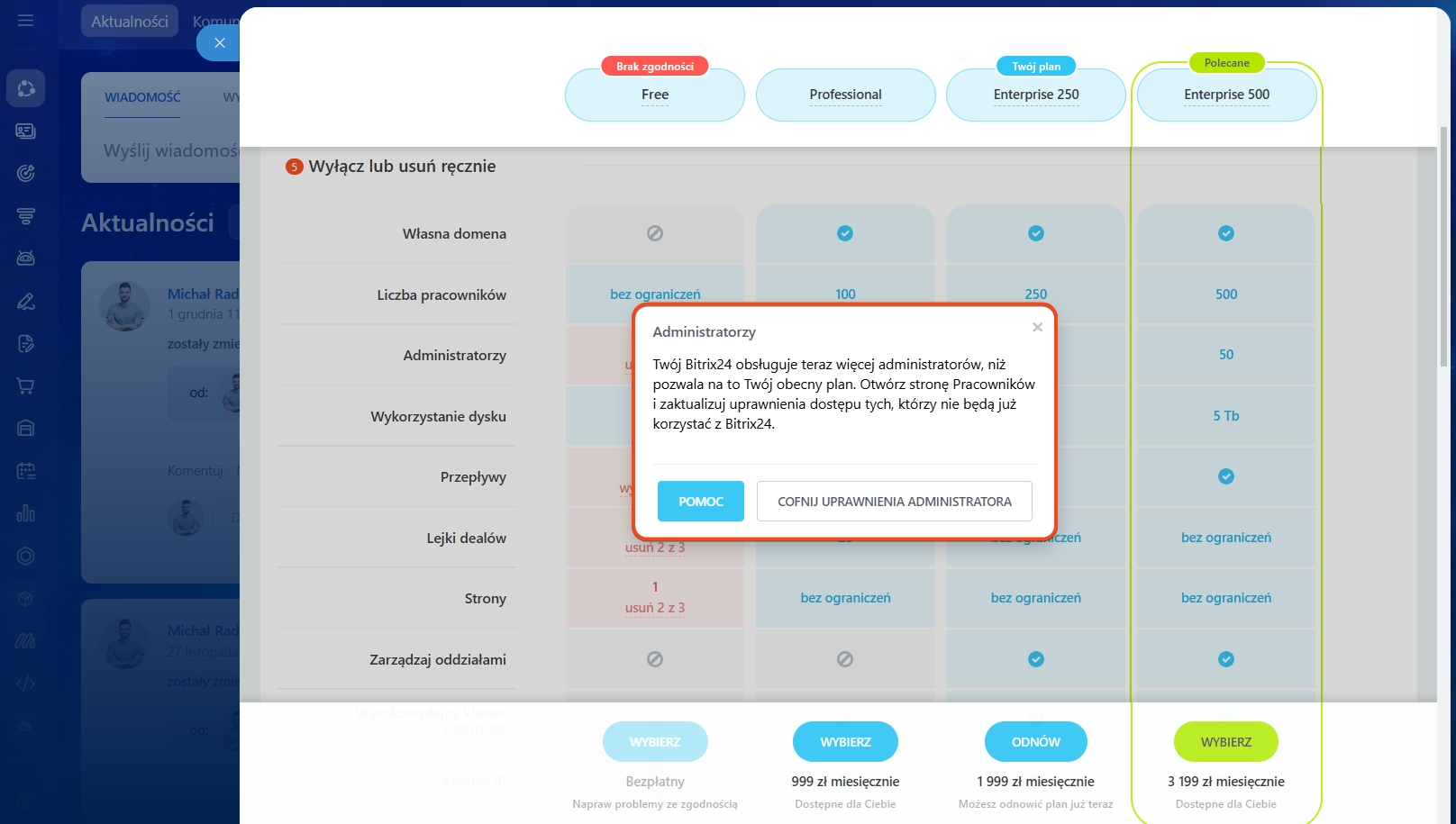1456x824 pixels.
Task: Click the '999 zł miesięcznie' price
Action: pyautogui.click(x=845, y=782)
